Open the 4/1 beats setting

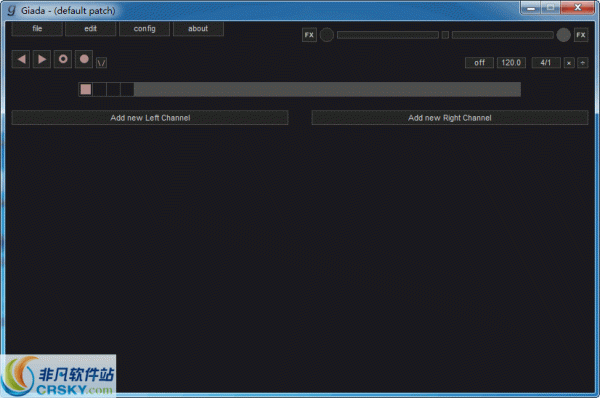(x=546, y=63)
